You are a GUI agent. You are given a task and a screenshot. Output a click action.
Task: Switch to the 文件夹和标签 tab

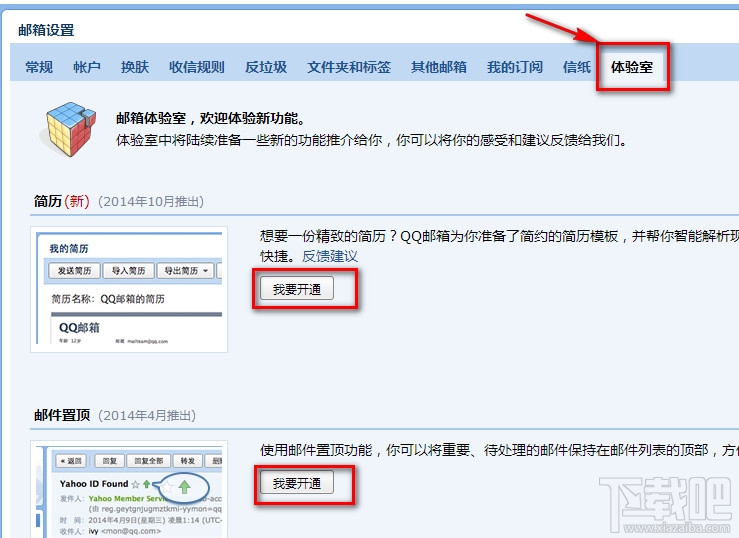[349, 67]
